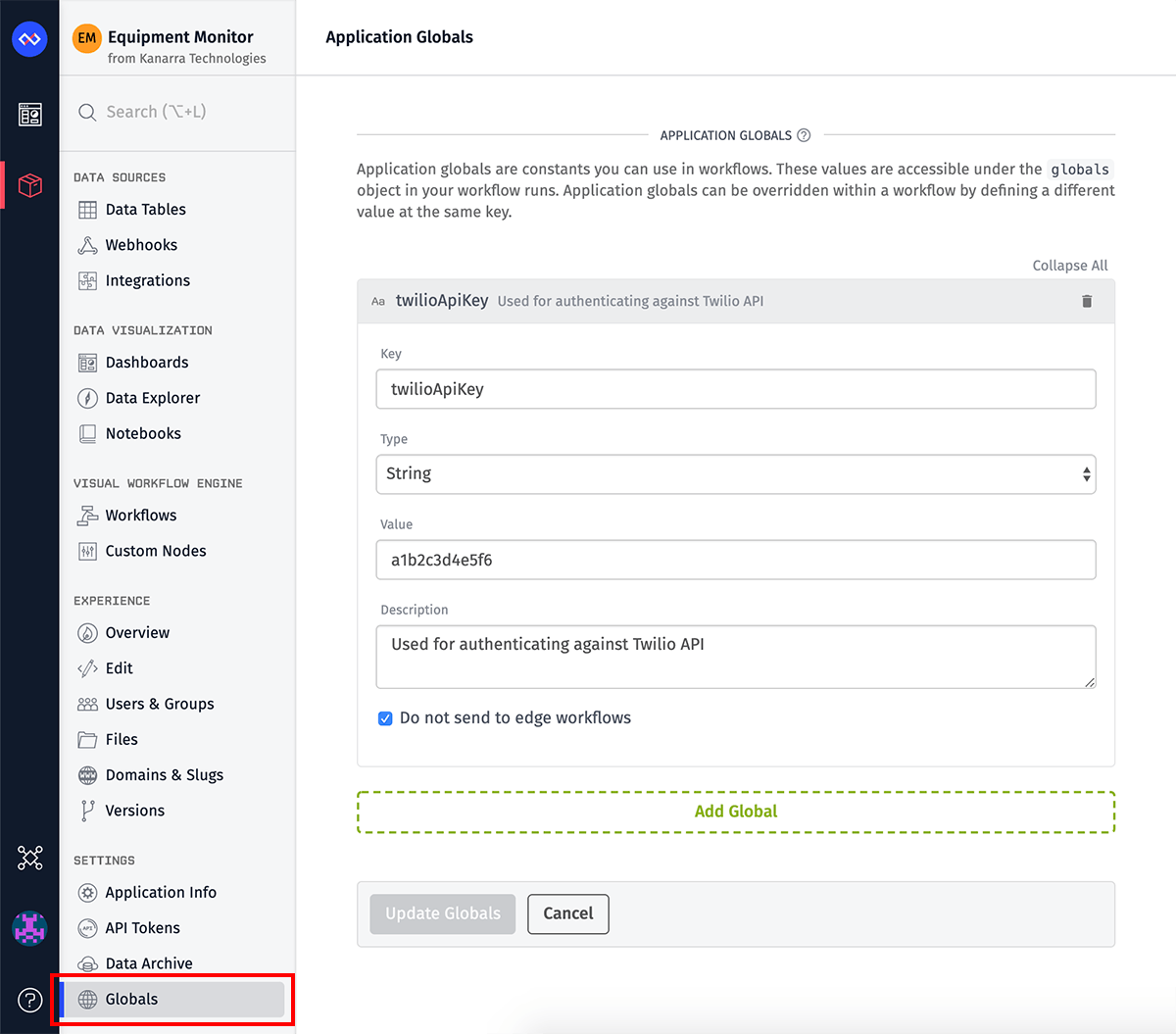
Task: Click the Losant logo icon
Action: click(29, 39)
